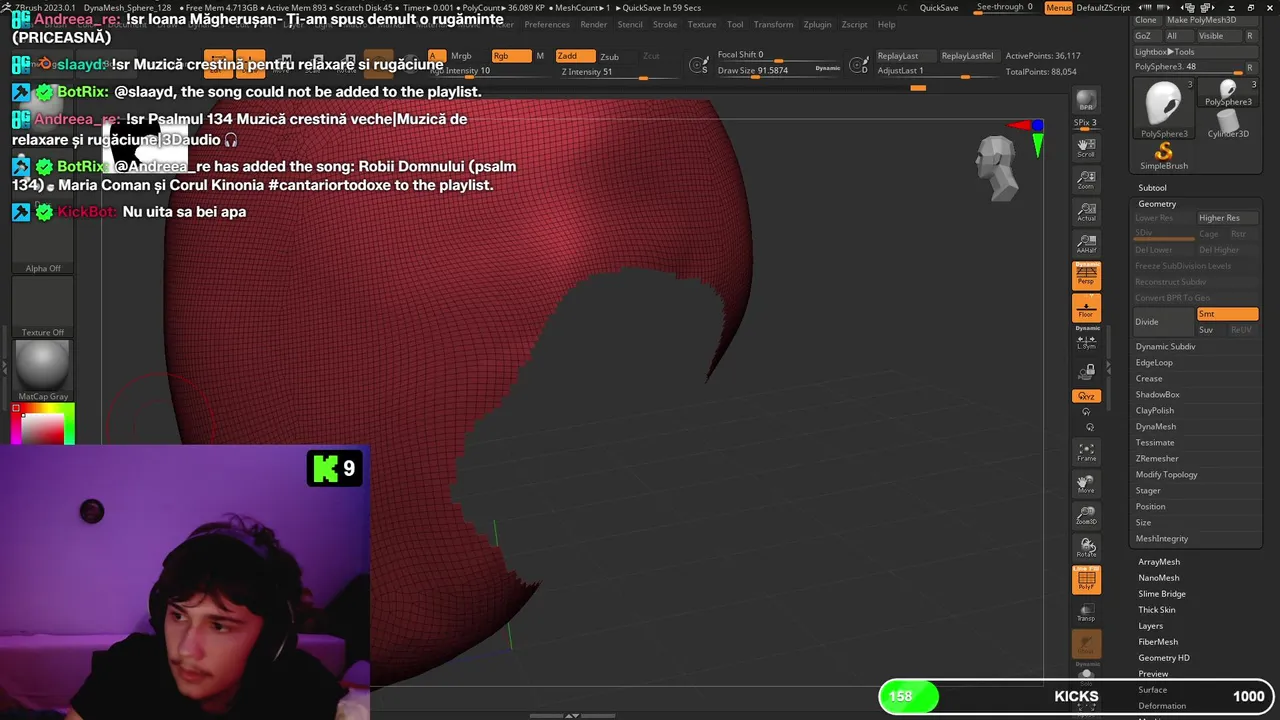Viewport: 1280px width, 720px height.
Task: Open the Transform menu
Action: (x=774, y=24)
